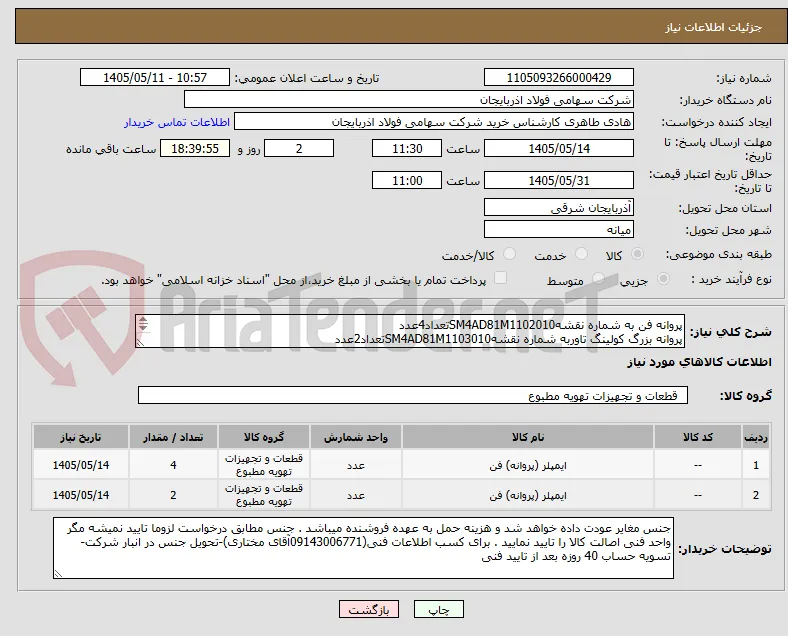
Task: Toggle the اسناد خزانه اسلامی payment checkbox
Action: click(500, 278)
